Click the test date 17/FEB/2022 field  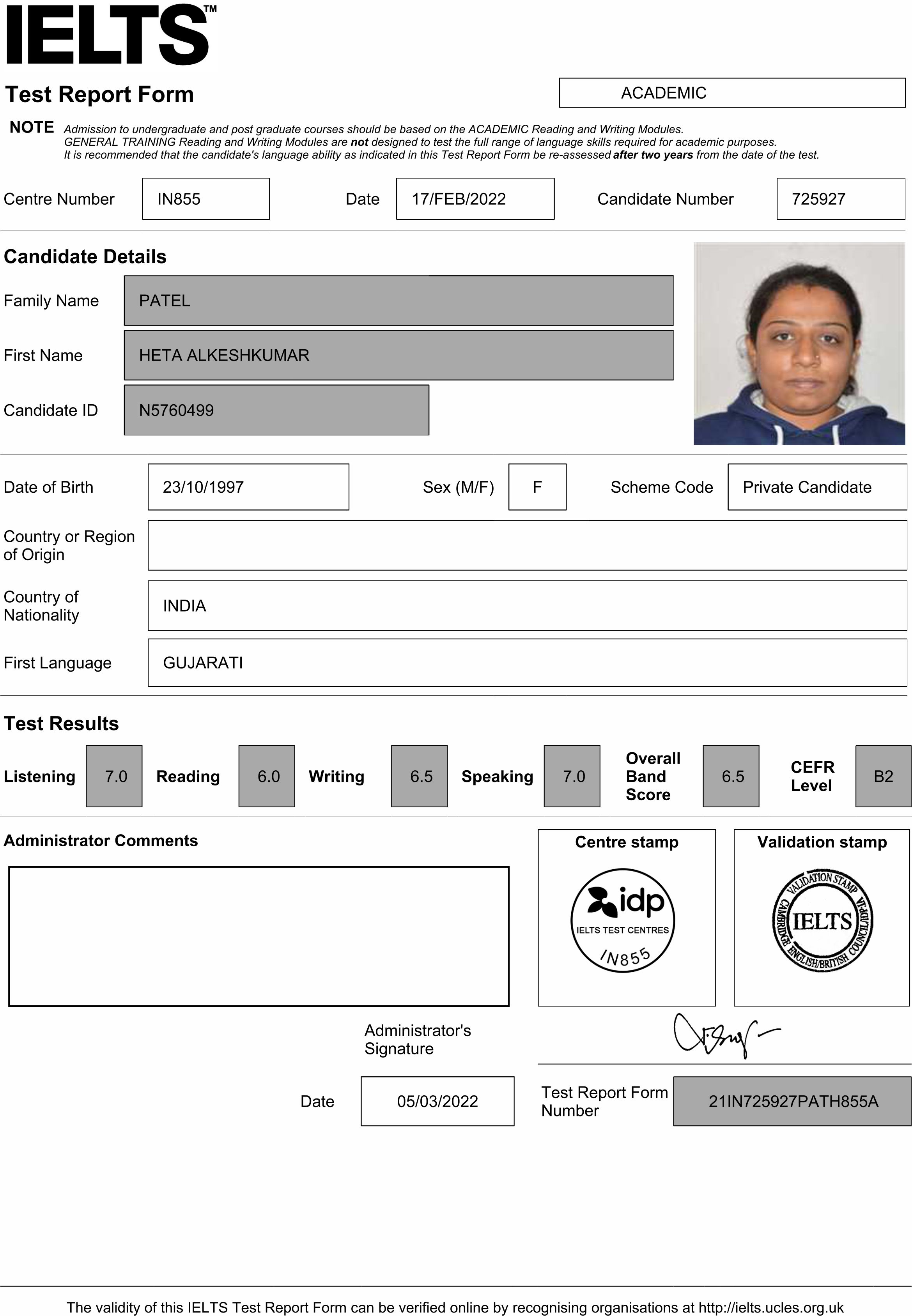tap(475, 199)
